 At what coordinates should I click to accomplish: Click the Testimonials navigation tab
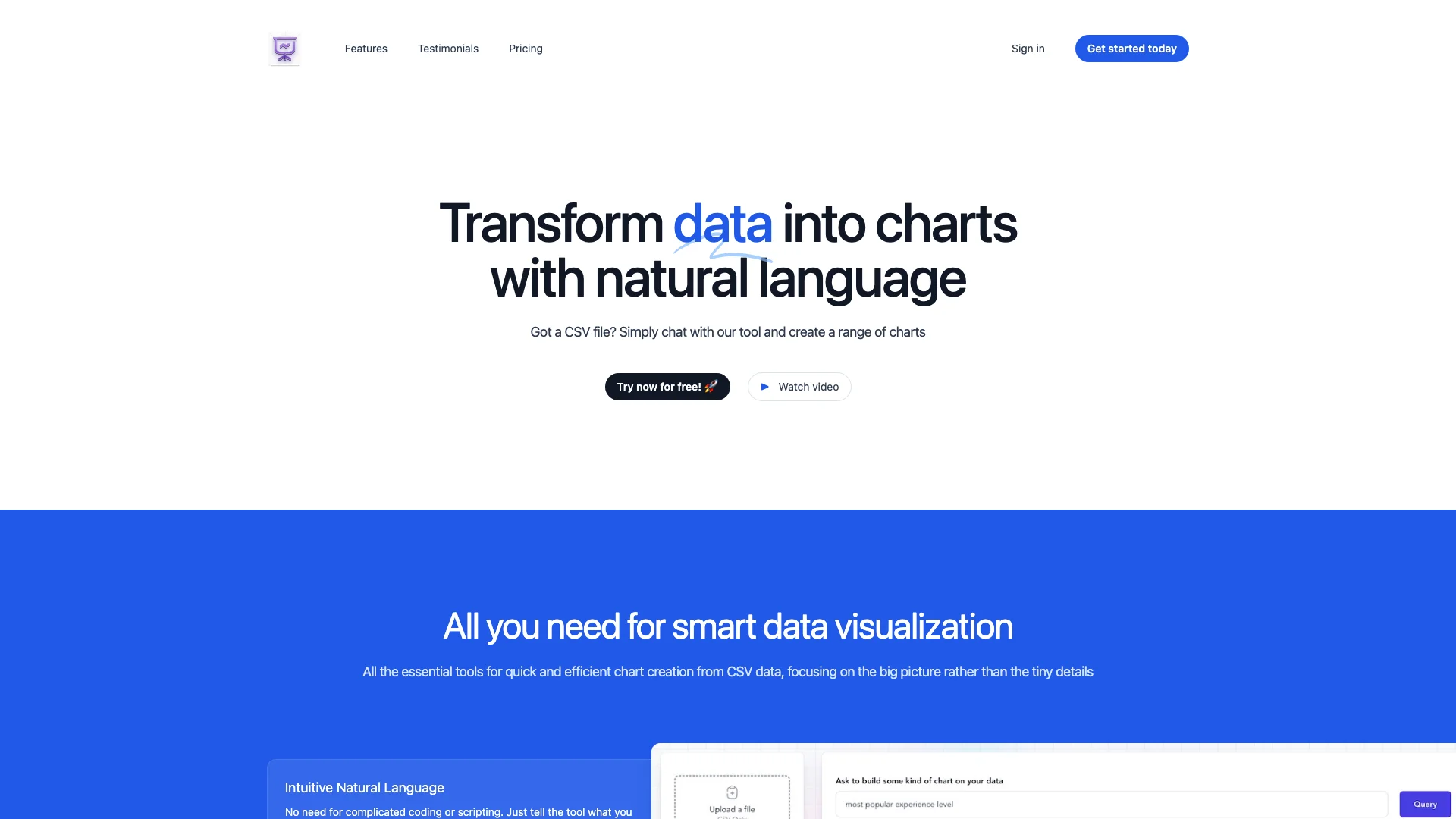(448, 49)
